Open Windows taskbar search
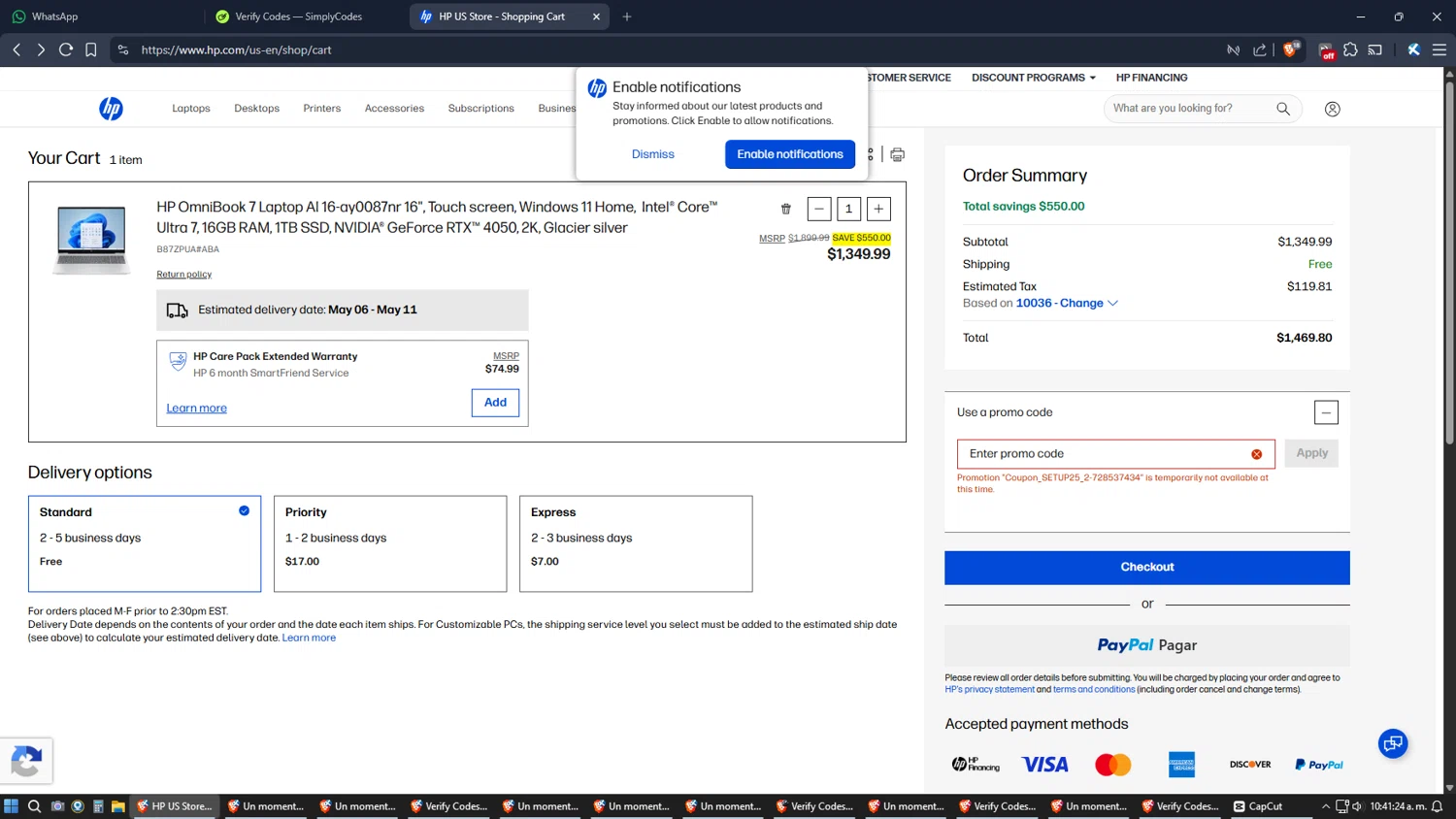 [x=34, y=806]
